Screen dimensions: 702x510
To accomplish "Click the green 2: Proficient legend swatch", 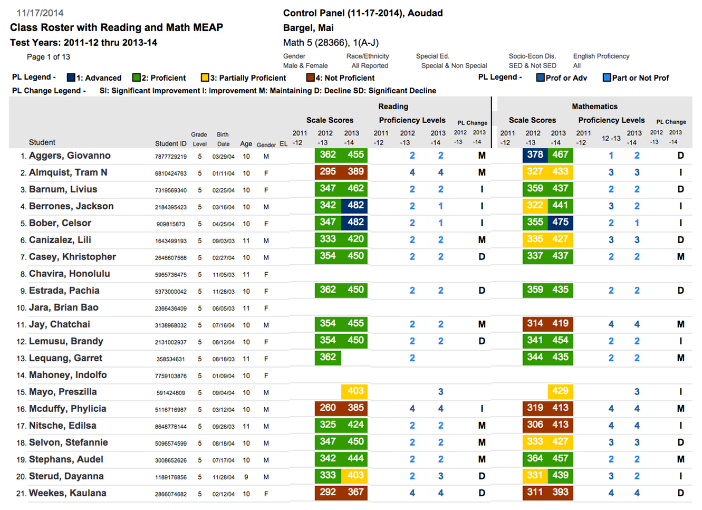I will point(136,77).
